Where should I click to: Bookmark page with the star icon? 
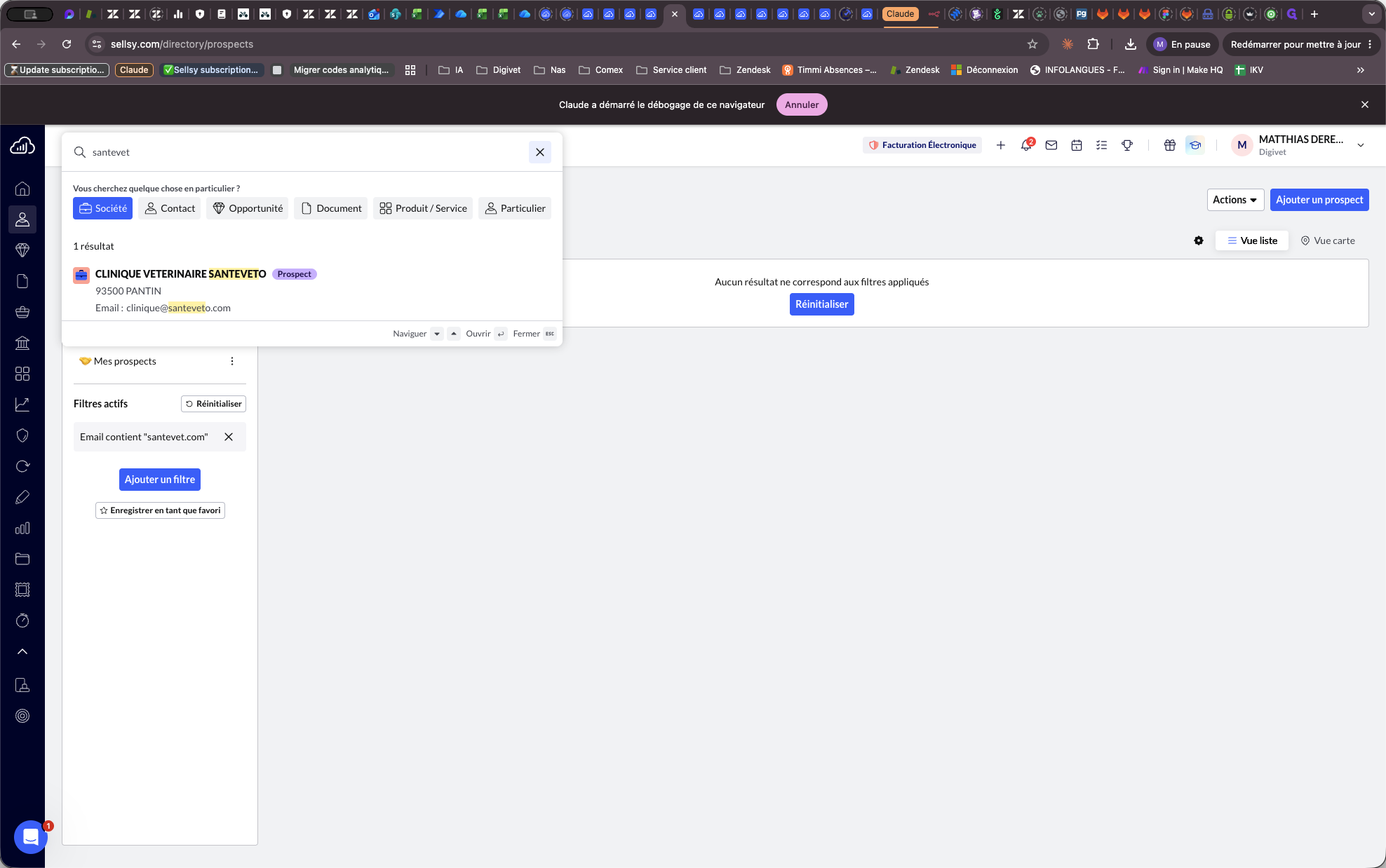[x=1032, y=44]
